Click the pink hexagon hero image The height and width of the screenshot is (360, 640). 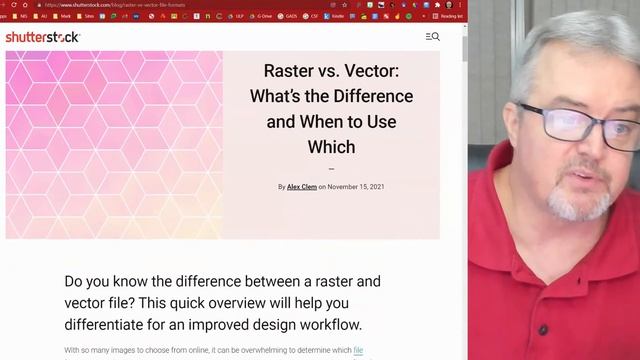114,145
